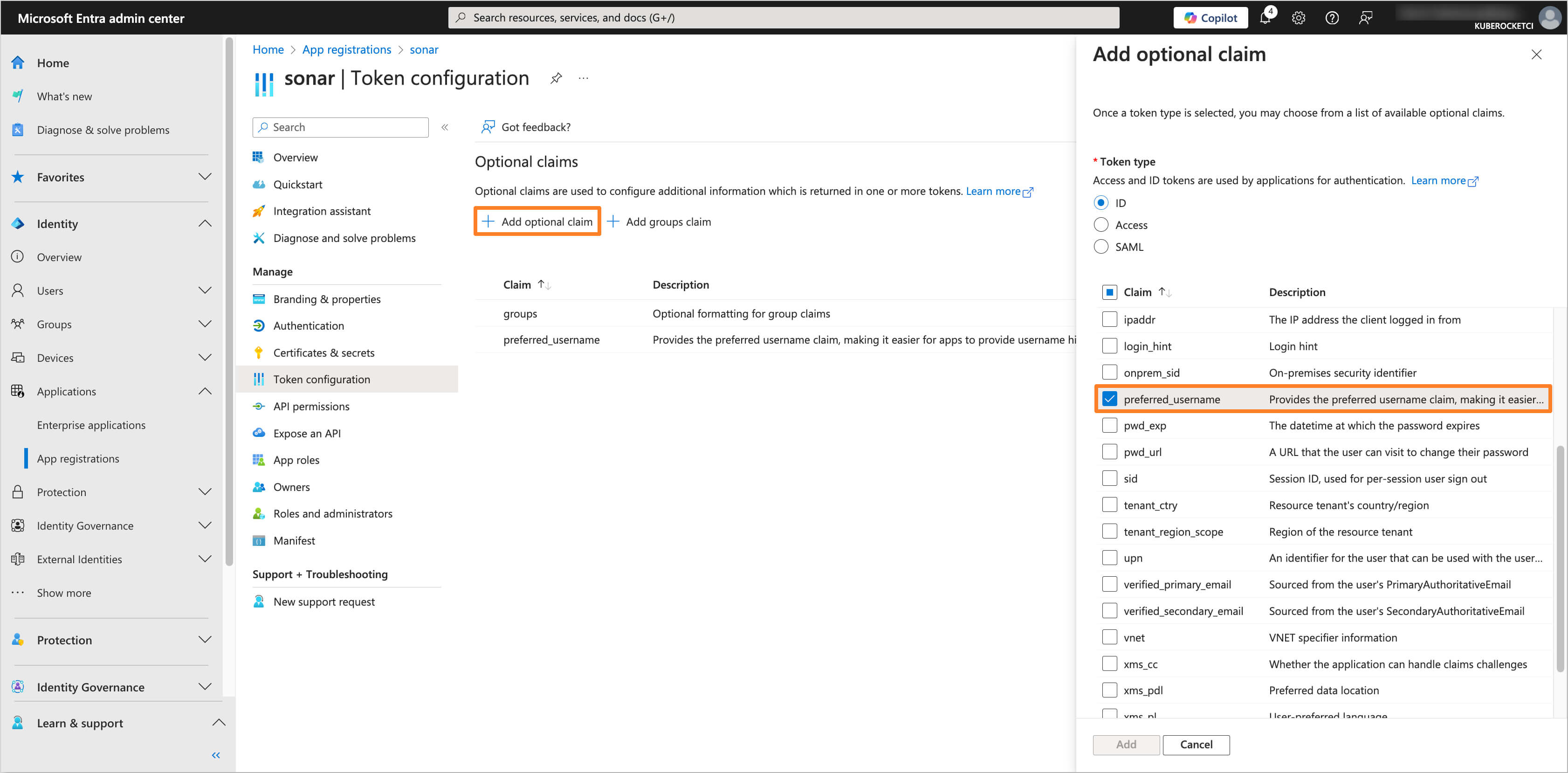Image resolution: width=1568 pixels, height=773 pixels.
Task: Open What's new in sidebar
Action: pyautogui.click(x=64, y=96)
